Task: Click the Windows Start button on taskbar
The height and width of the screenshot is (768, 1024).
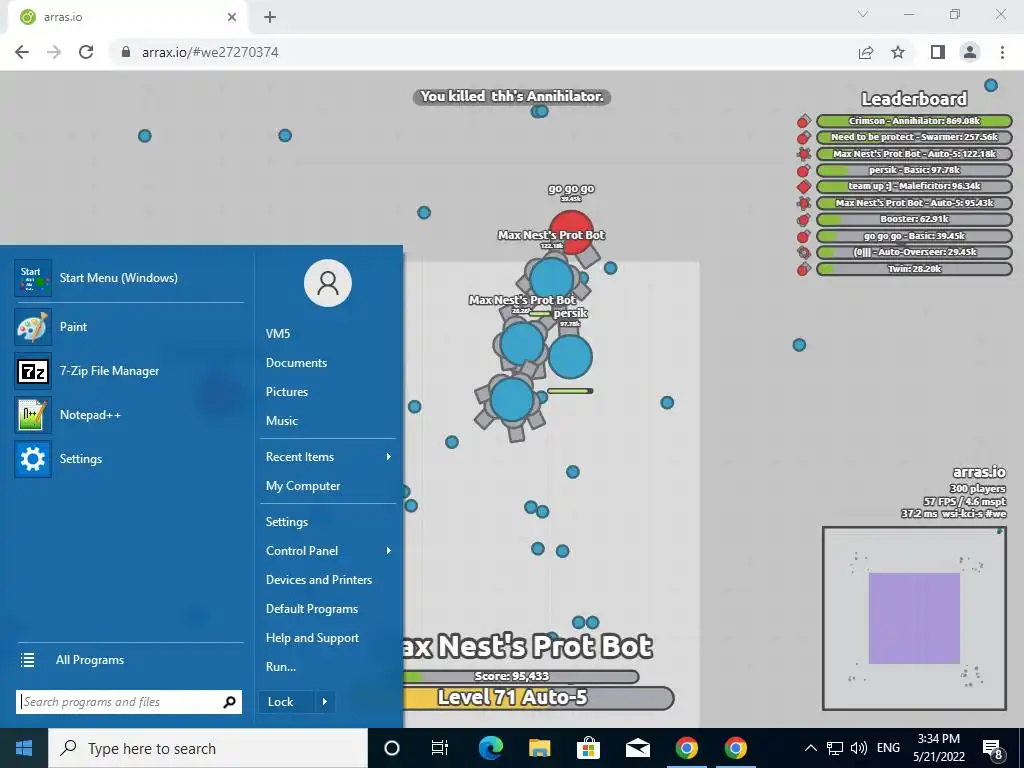Action: [x=24, y=748]
